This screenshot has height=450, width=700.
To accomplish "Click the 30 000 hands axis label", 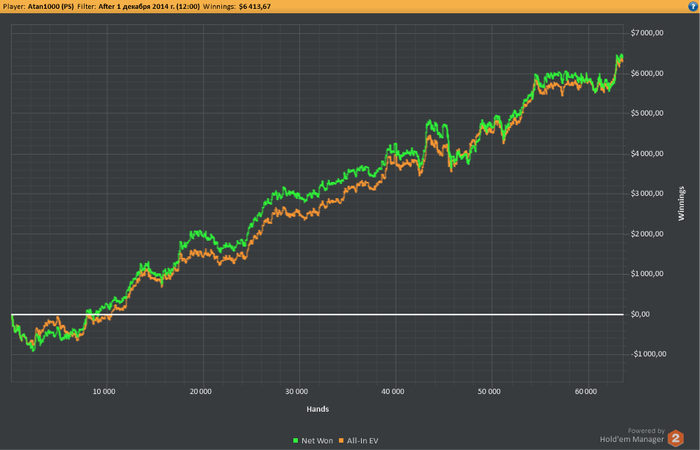I will [297, 392].
